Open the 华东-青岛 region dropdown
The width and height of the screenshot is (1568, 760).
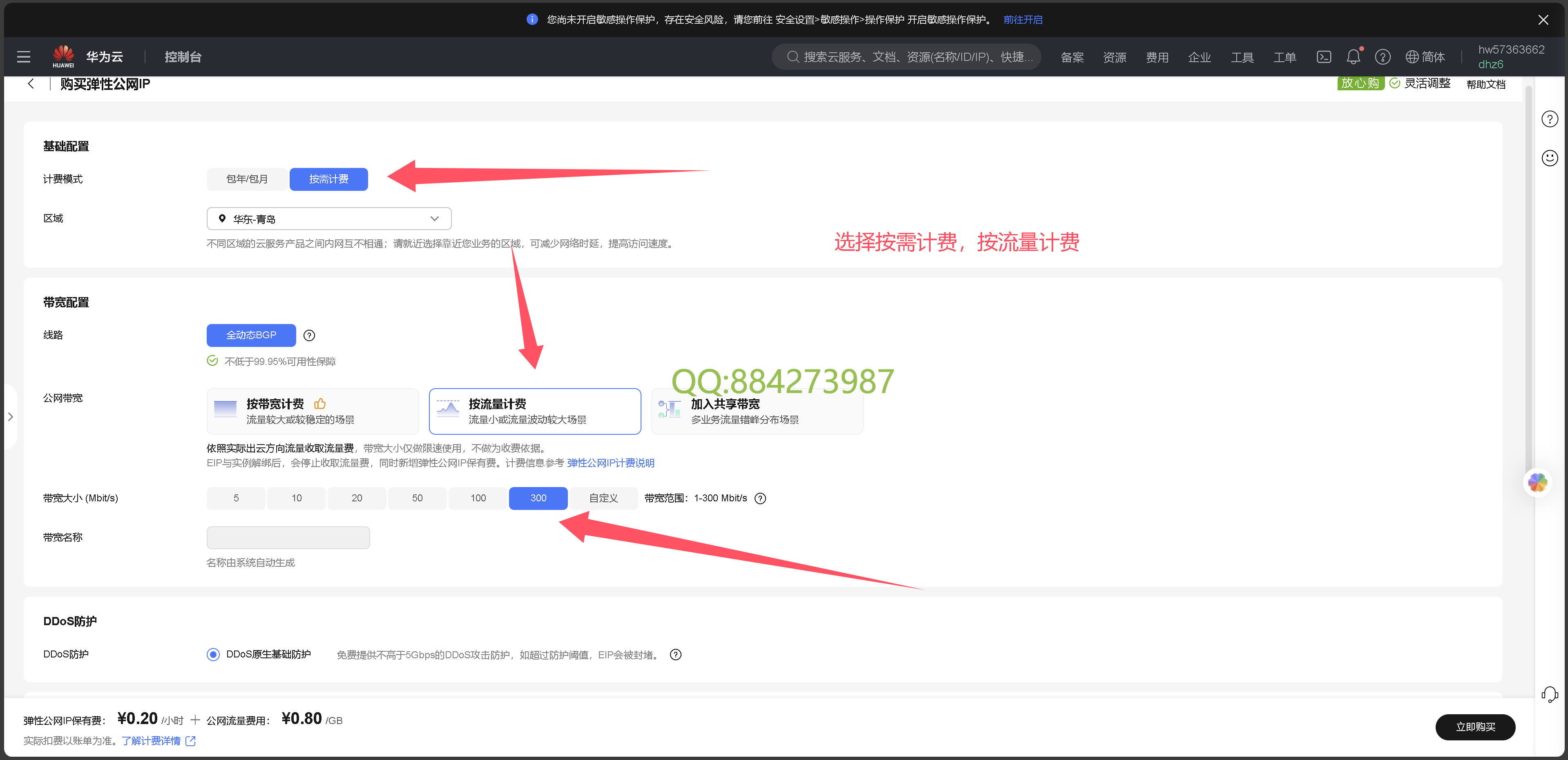click(x=329, y=219)
